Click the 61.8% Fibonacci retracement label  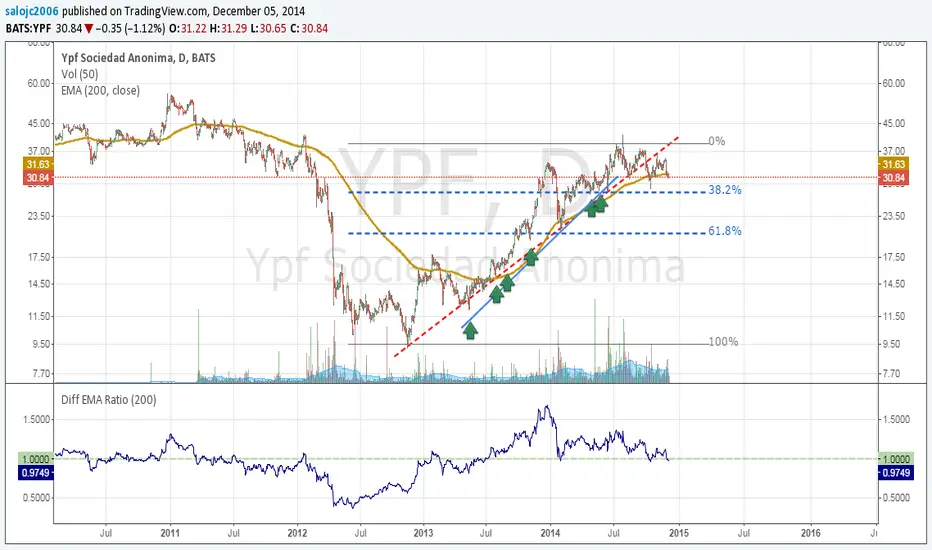[725, 231]
